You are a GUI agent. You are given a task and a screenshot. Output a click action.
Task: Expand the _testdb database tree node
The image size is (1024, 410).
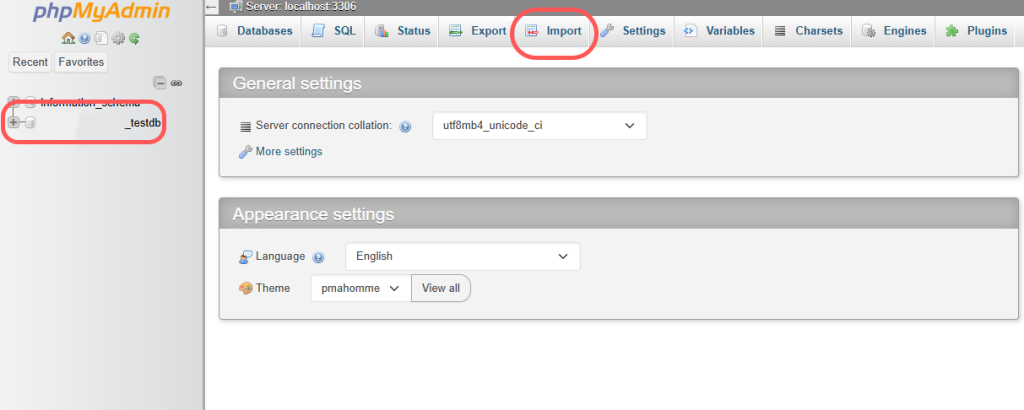coord(14,122)
